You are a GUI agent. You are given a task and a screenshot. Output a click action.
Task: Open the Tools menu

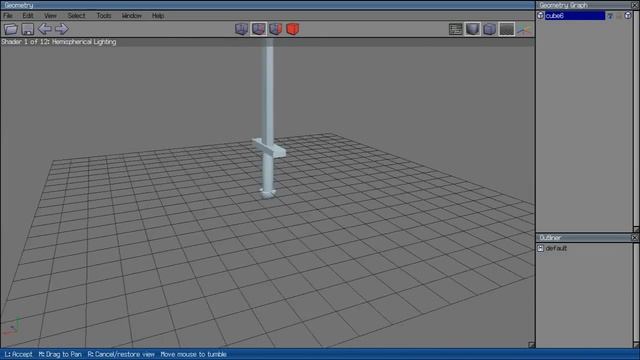click(x=104, y=16)
